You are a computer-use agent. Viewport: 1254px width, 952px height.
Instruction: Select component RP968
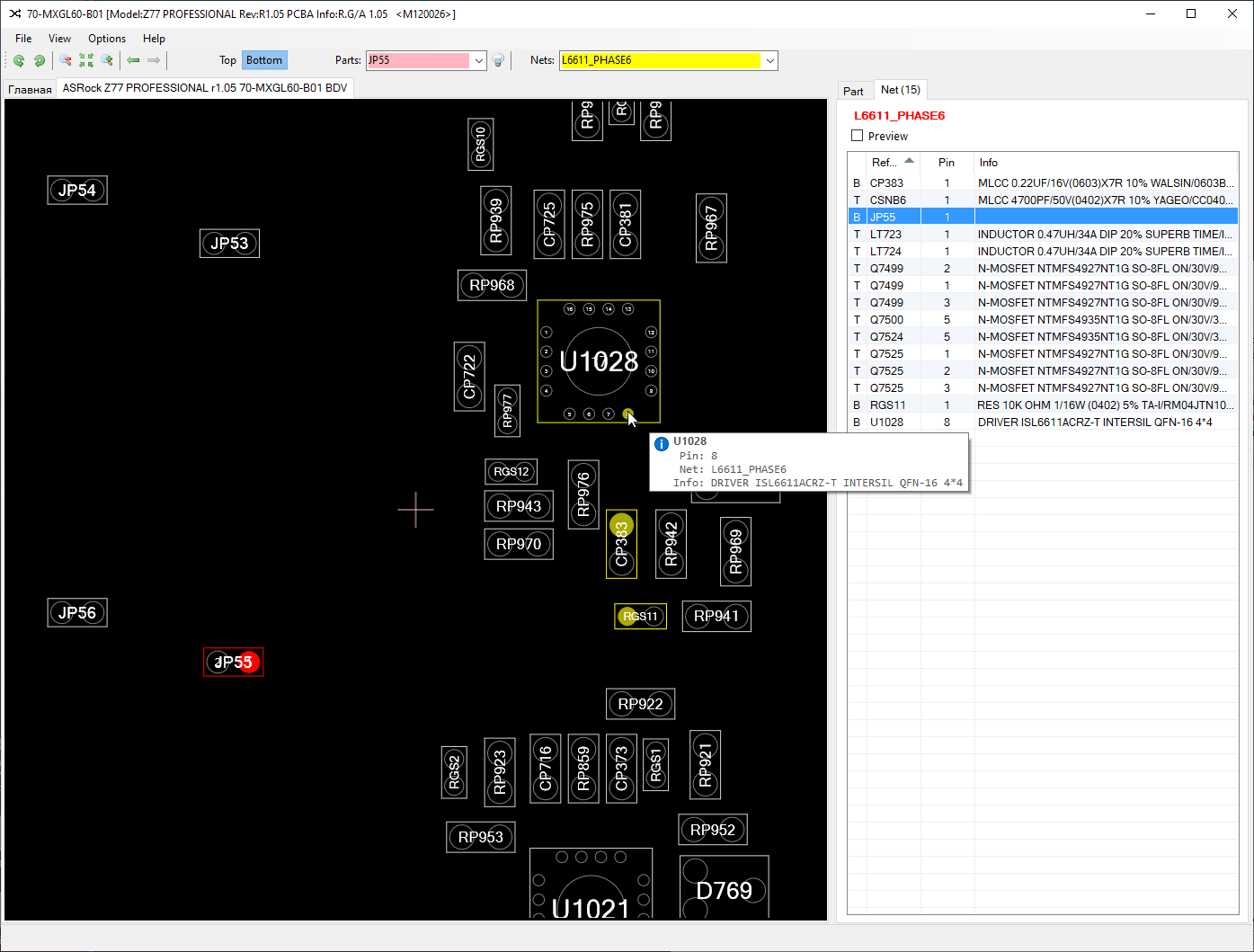492,285
